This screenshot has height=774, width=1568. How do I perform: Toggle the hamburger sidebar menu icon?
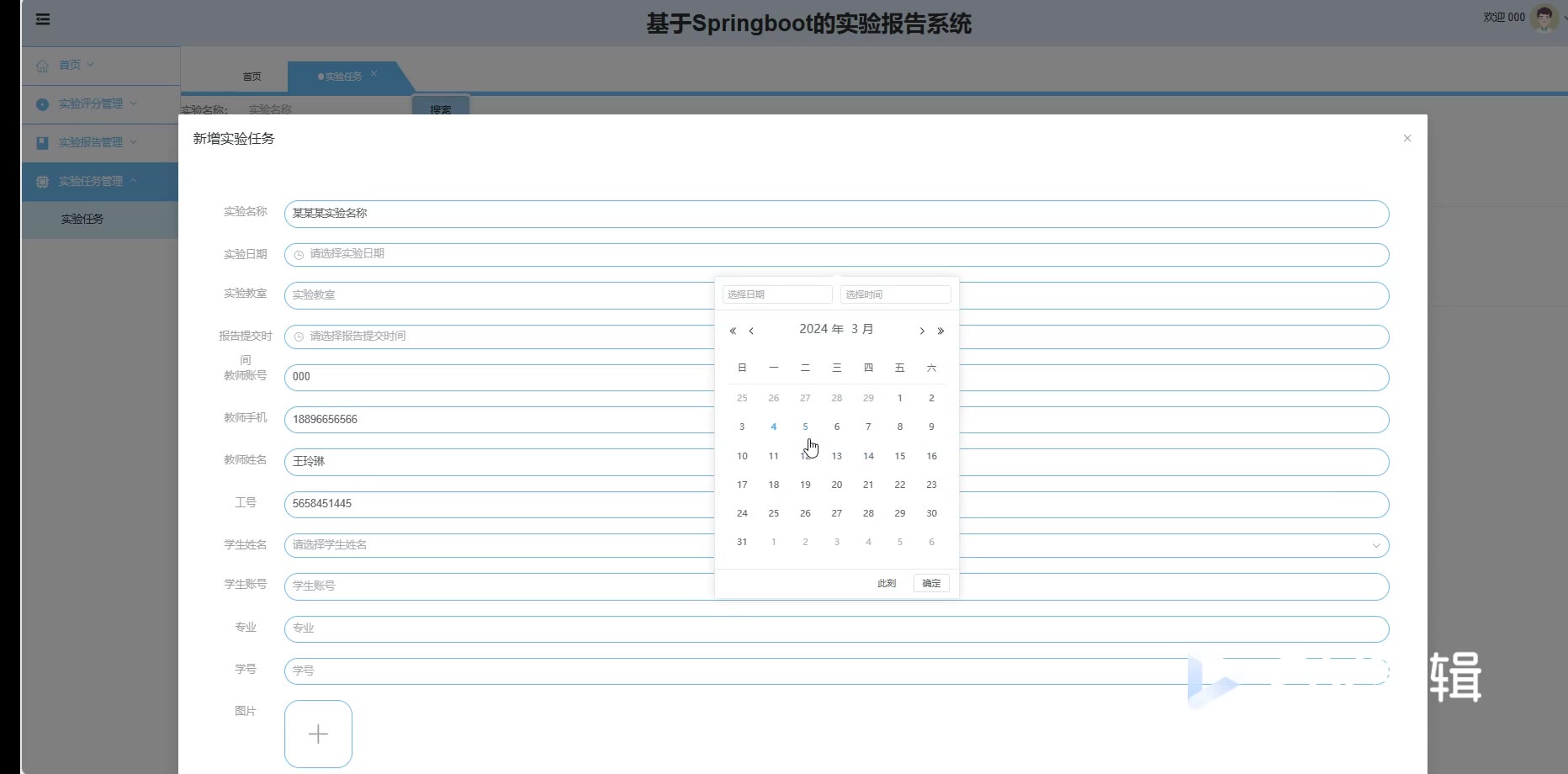click(43, 19)
